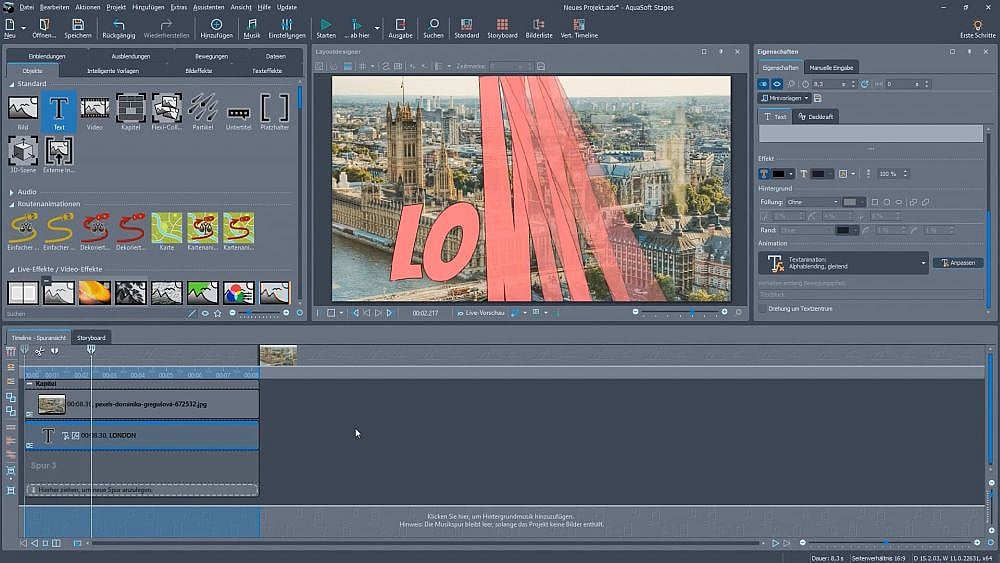Toggle the eye visibility icon in Eigenschaften

[777, 84]
